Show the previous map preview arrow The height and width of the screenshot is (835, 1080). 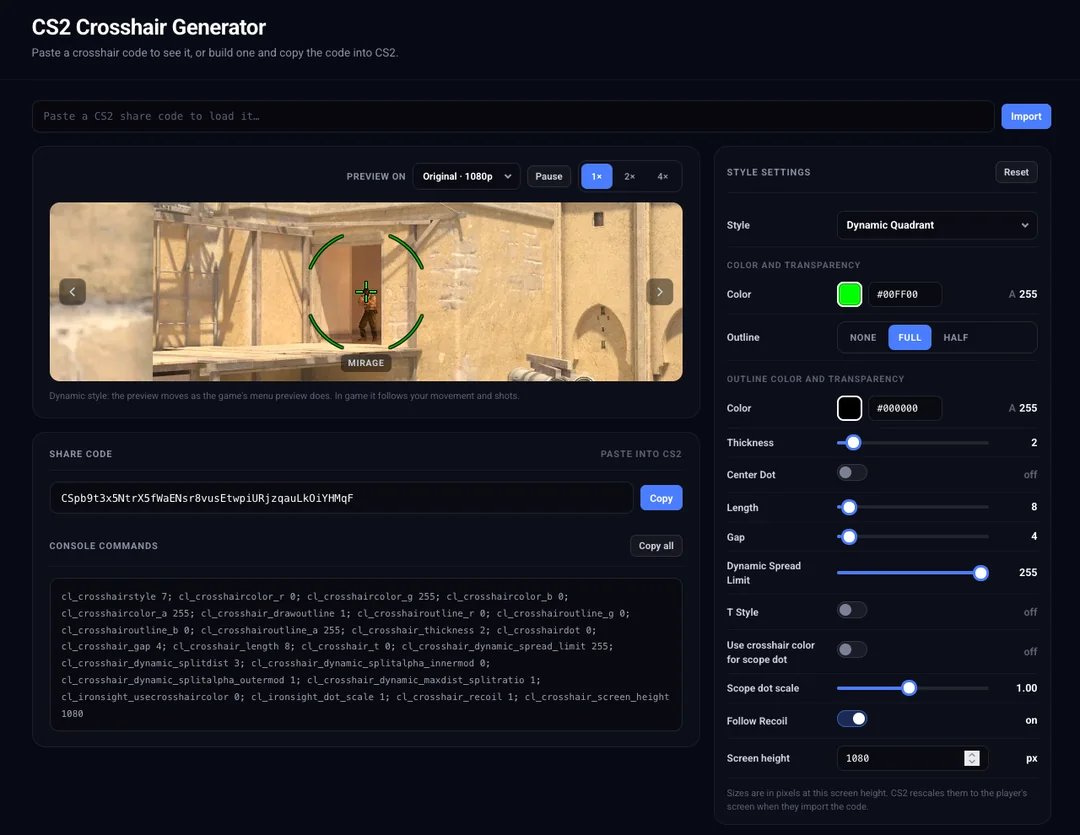(x=72, y=291)
